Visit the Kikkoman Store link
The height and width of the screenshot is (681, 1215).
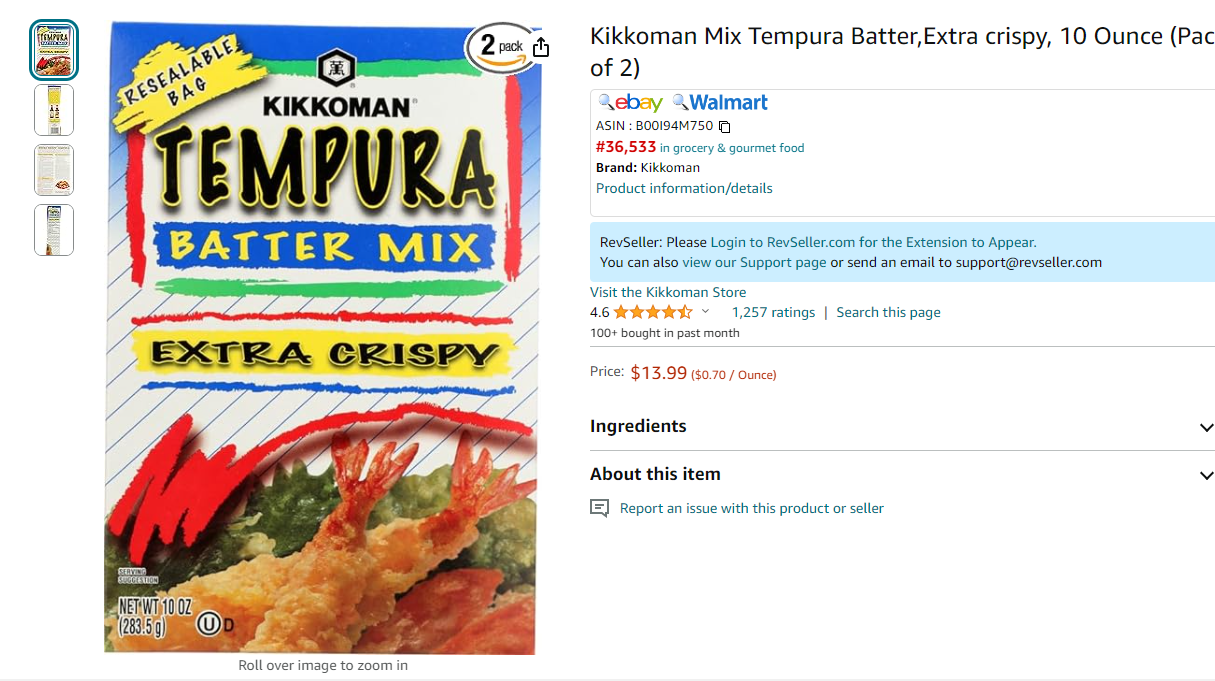tap(668, 292)
